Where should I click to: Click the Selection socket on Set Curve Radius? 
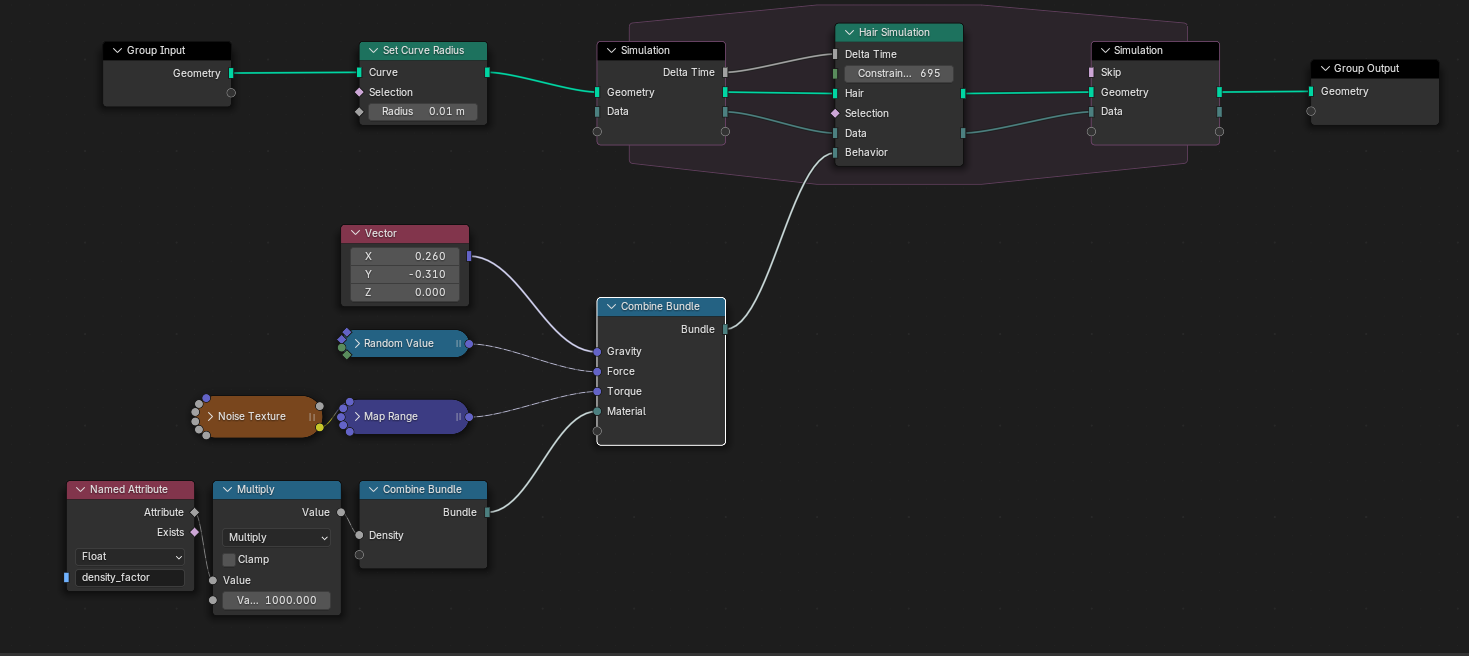pyautogui.click(x=359, y=92)
